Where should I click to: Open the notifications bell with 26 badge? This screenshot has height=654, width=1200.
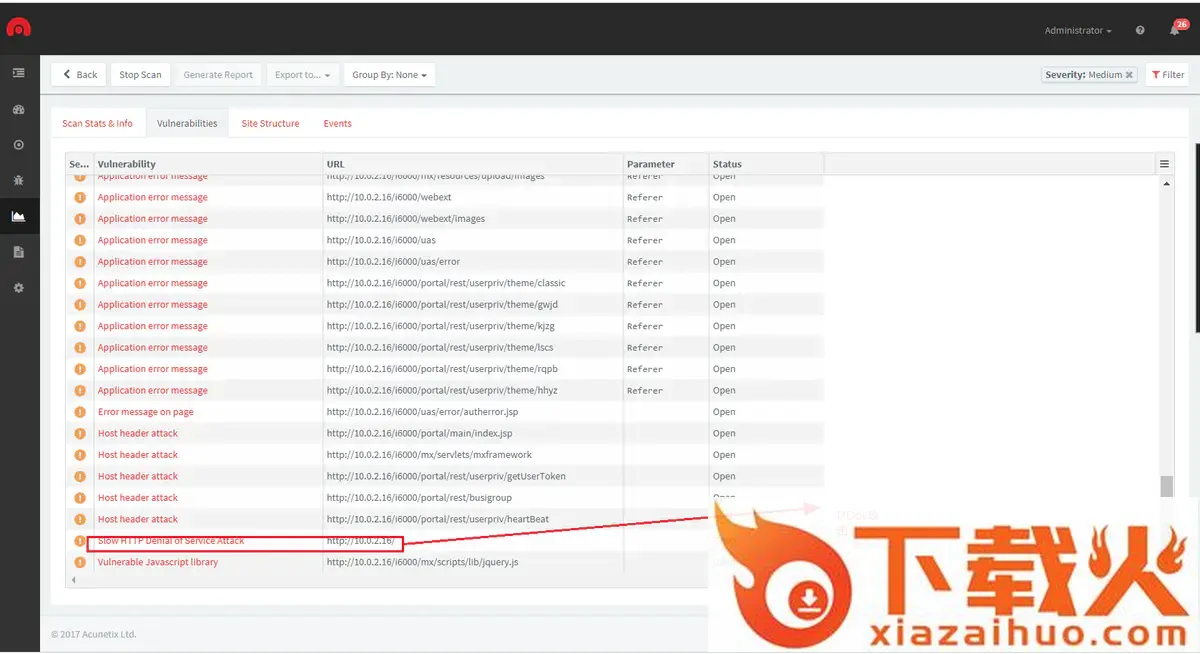(x=1175, y=30)
